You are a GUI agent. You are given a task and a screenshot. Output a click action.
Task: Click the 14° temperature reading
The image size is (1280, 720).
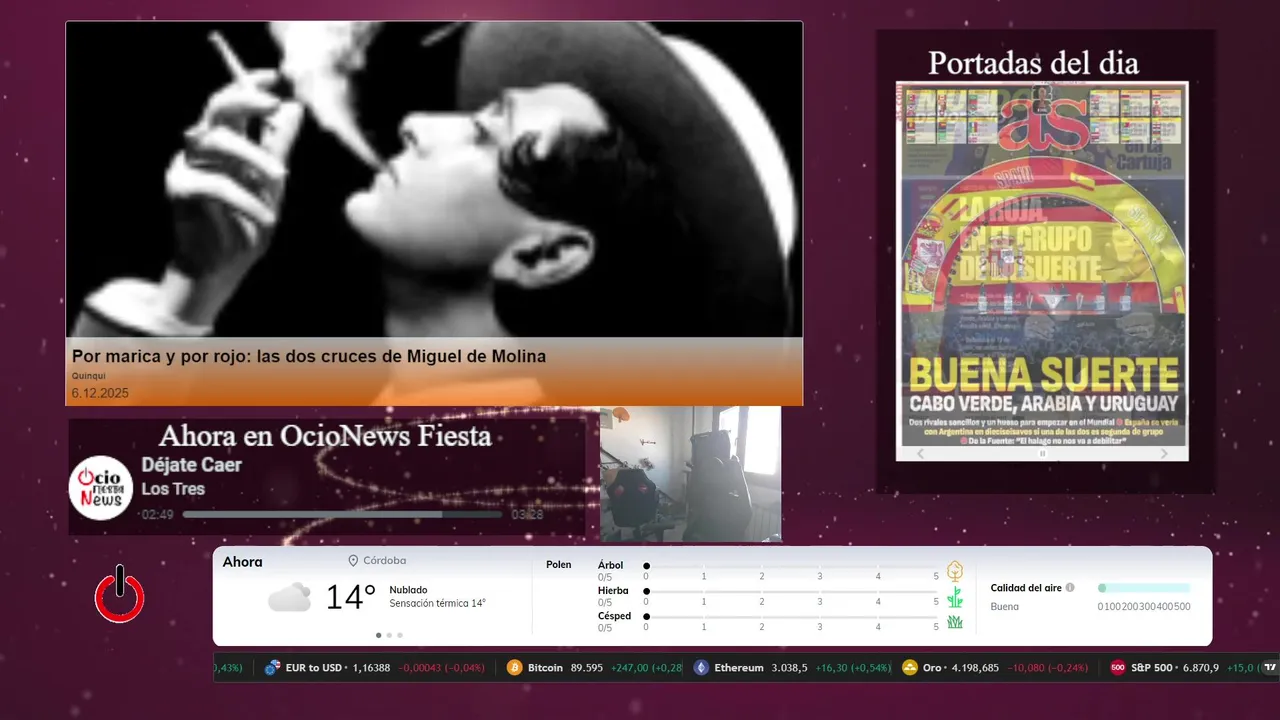tap(351, 598)
